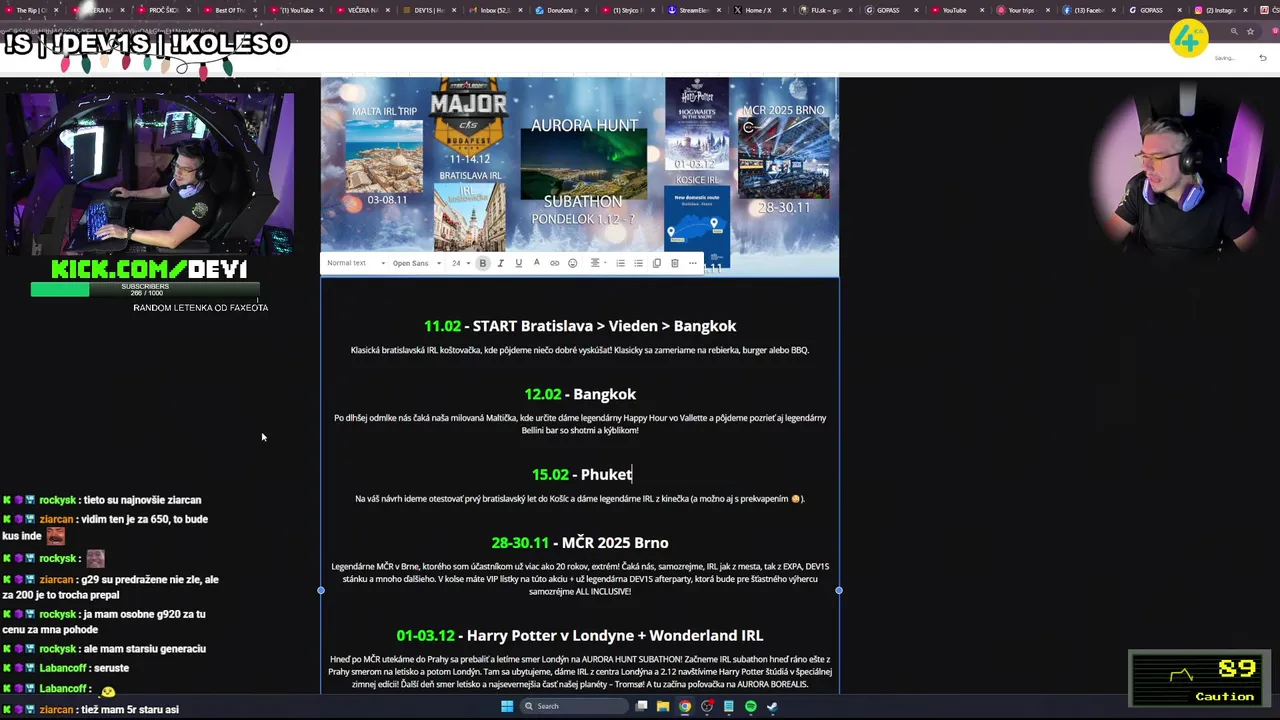
Task: Toggle bold formatting in the text toolbar
Action: 482,263
